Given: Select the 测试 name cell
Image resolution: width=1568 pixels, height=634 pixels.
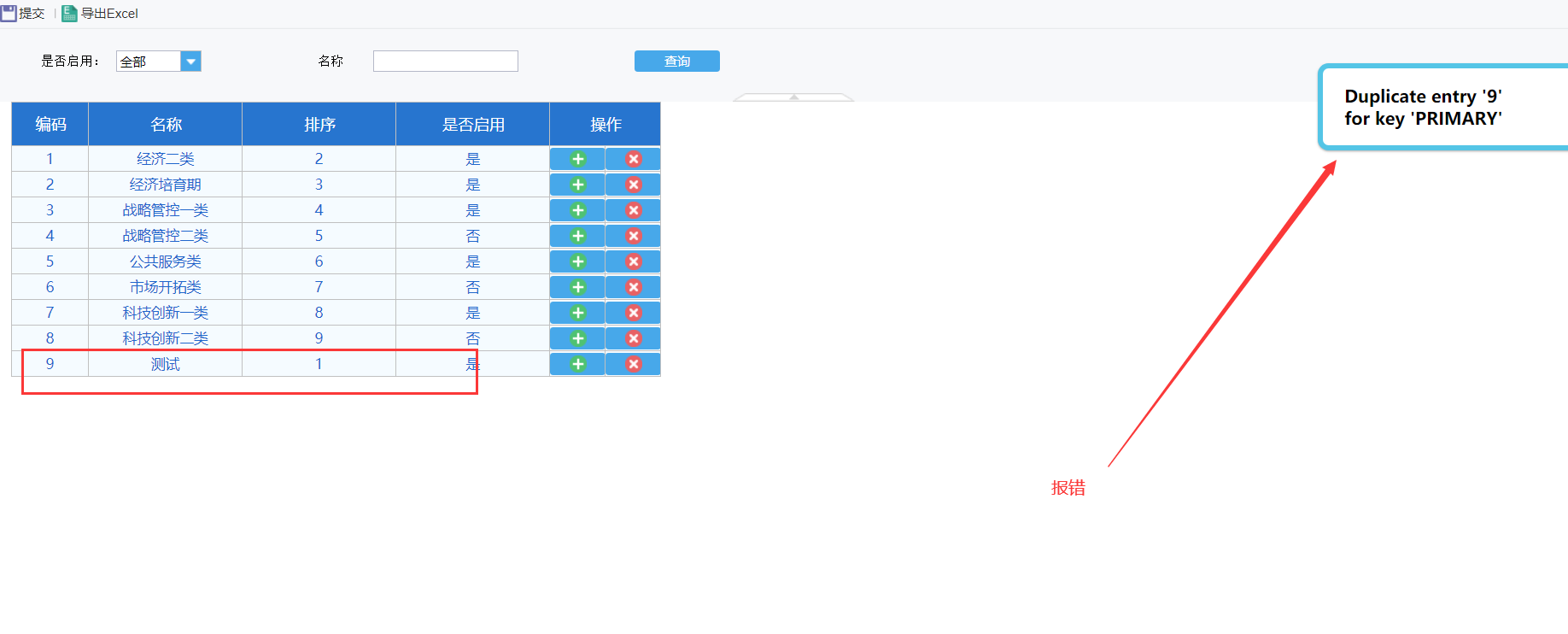Looking at the screenshot, I should (x=166, y=364).
